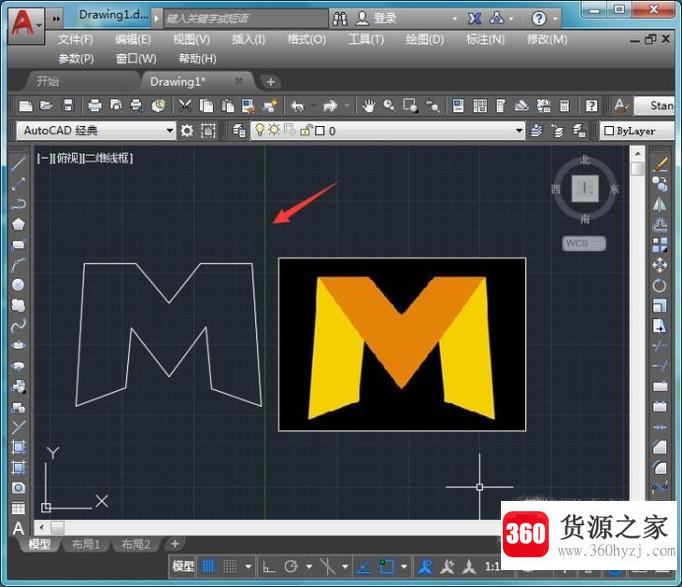Toggle object snap square icon

387,566
